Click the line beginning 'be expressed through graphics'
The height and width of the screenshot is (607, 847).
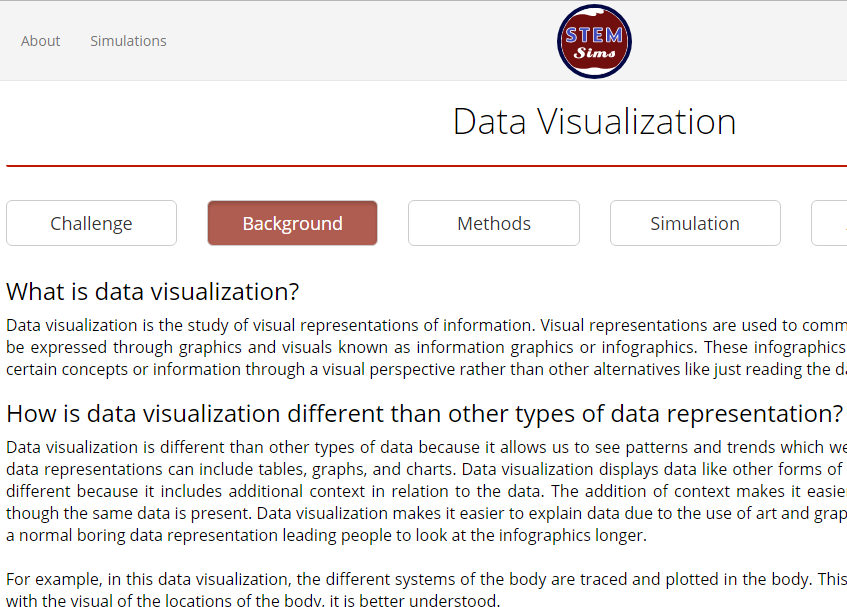(x=426, y=347)
